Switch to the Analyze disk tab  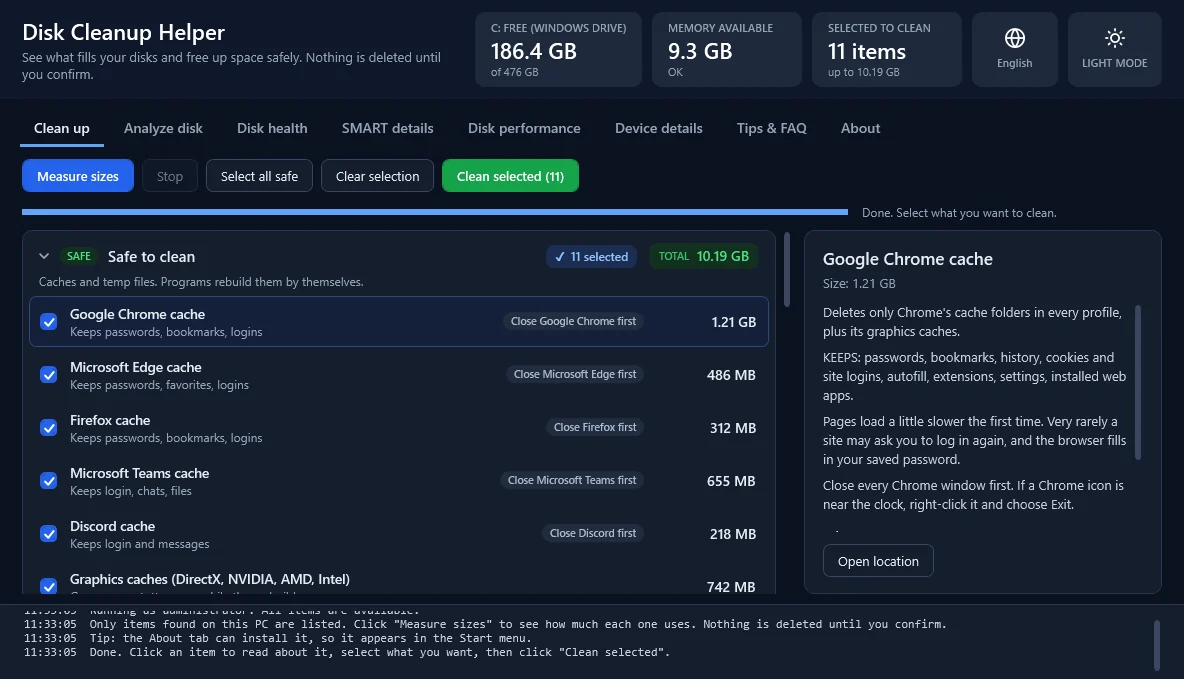pyautogui.click(x=163, y=128)
